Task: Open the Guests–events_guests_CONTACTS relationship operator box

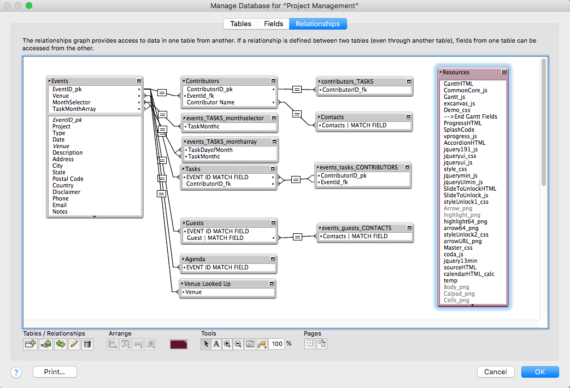Action: [x=297, y=237]
